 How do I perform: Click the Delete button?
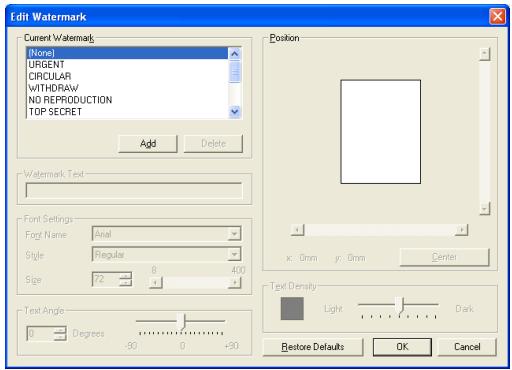tap(213, 144)
